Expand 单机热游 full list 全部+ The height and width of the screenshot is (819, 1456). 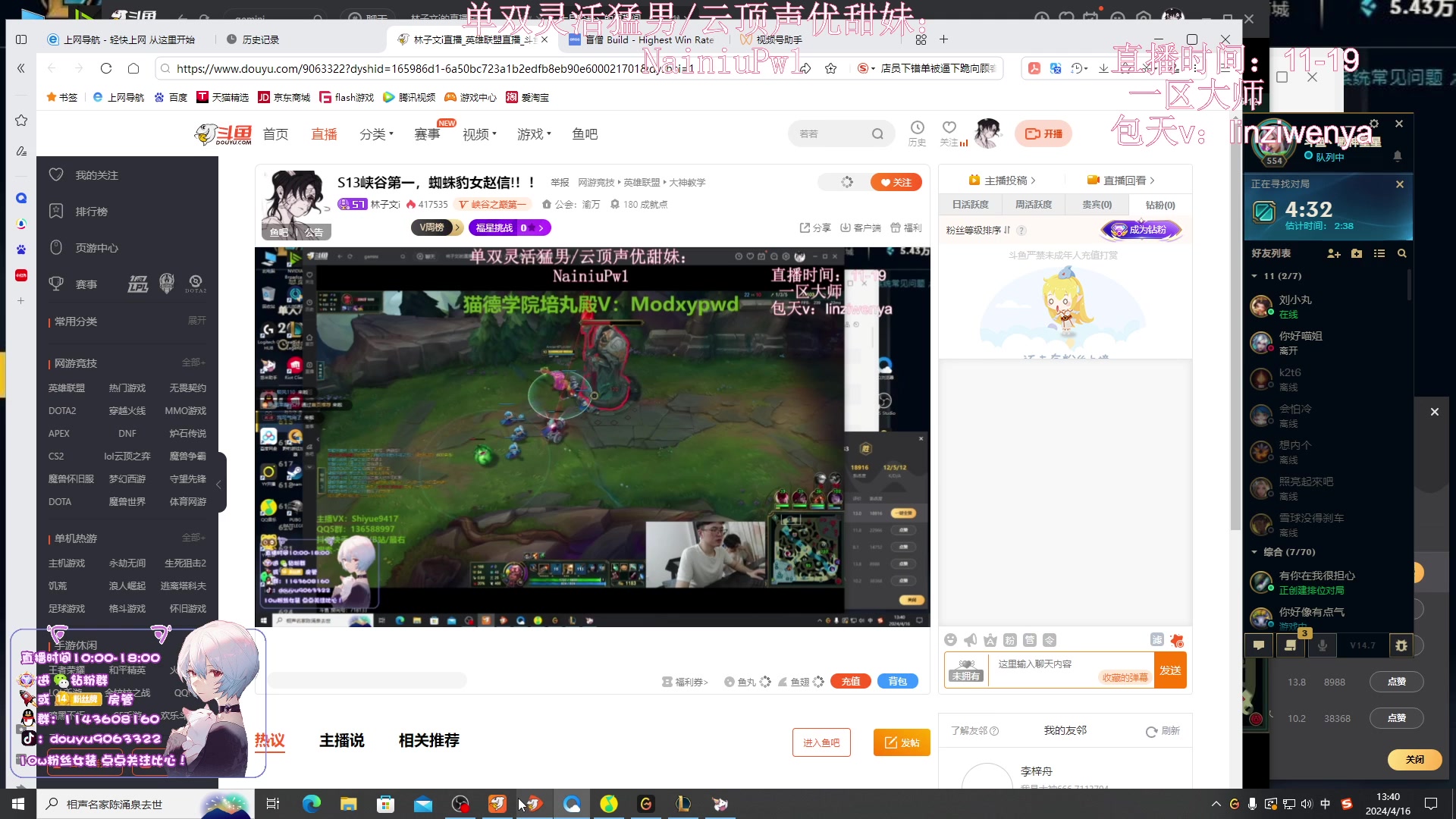pyautogui.click(x=193, y=538)
